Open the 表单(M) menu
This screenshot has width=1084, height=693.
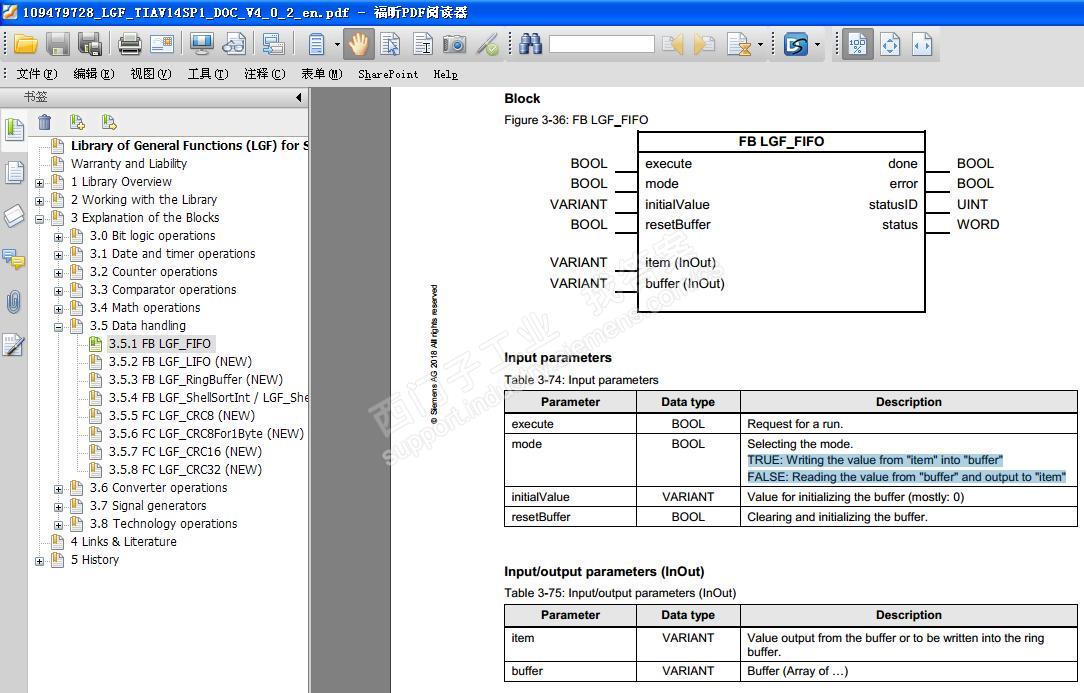click(321, 74)
